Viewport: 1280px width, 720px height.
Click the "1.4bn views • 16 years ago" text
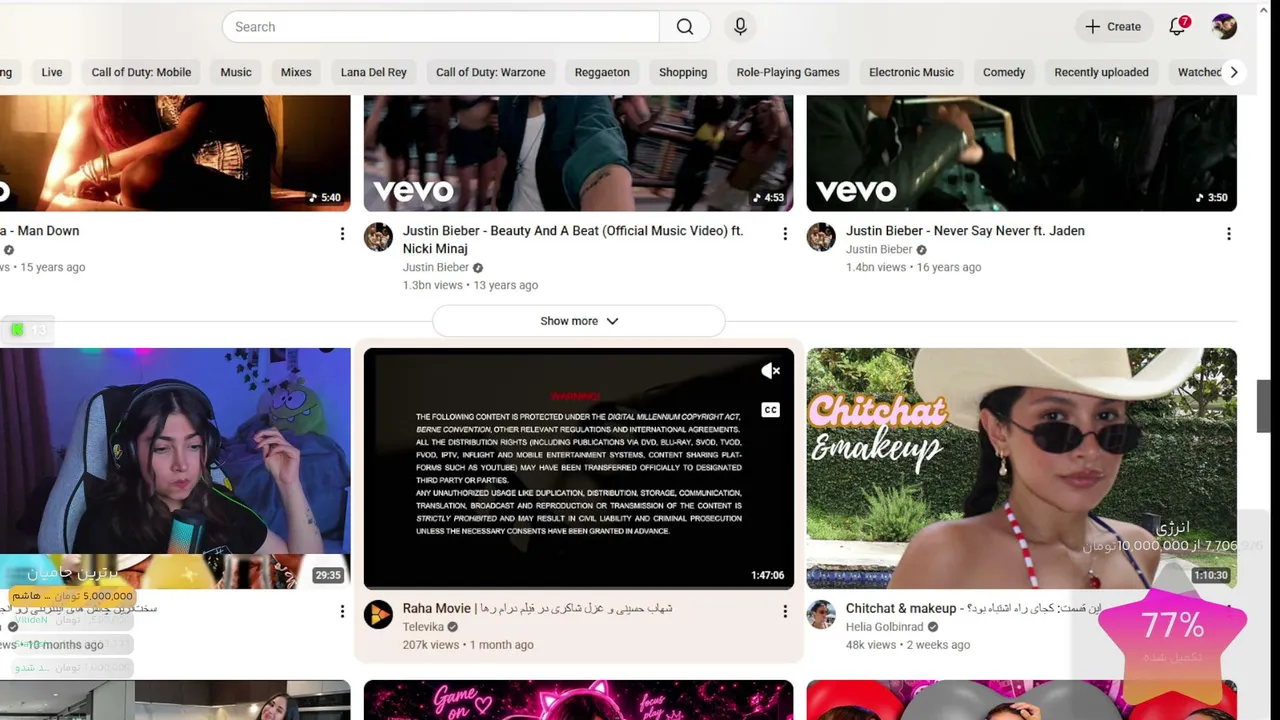click(x=913, y=267)
